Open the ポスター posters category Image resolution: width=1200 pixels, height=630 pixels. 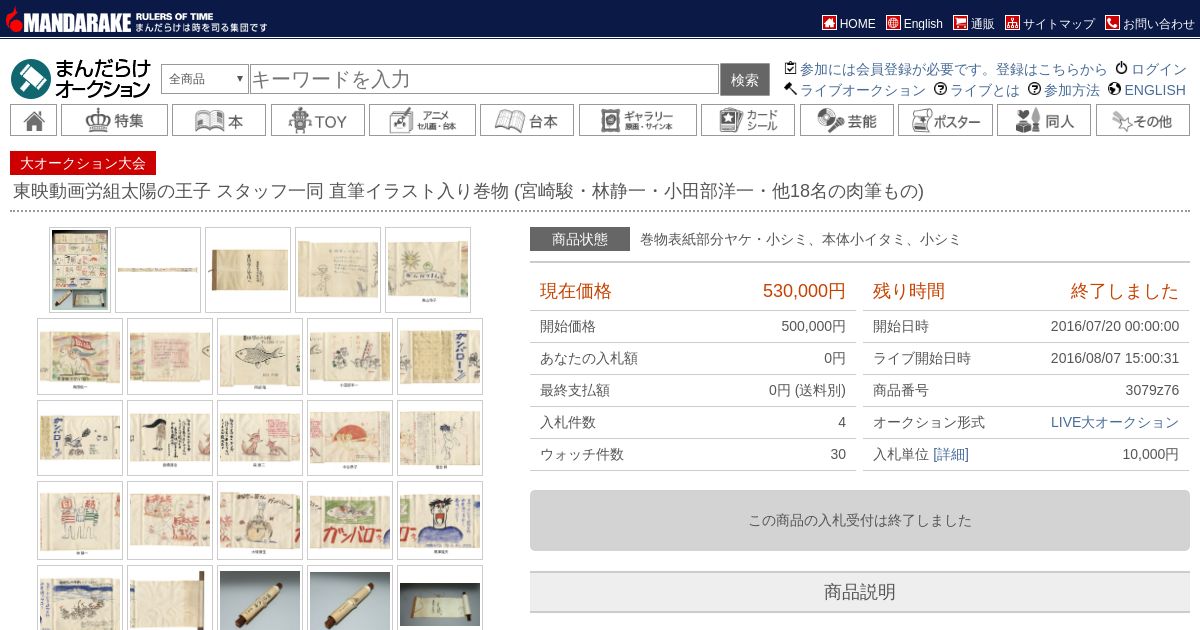pyautogui.click(x=945, y=120)
